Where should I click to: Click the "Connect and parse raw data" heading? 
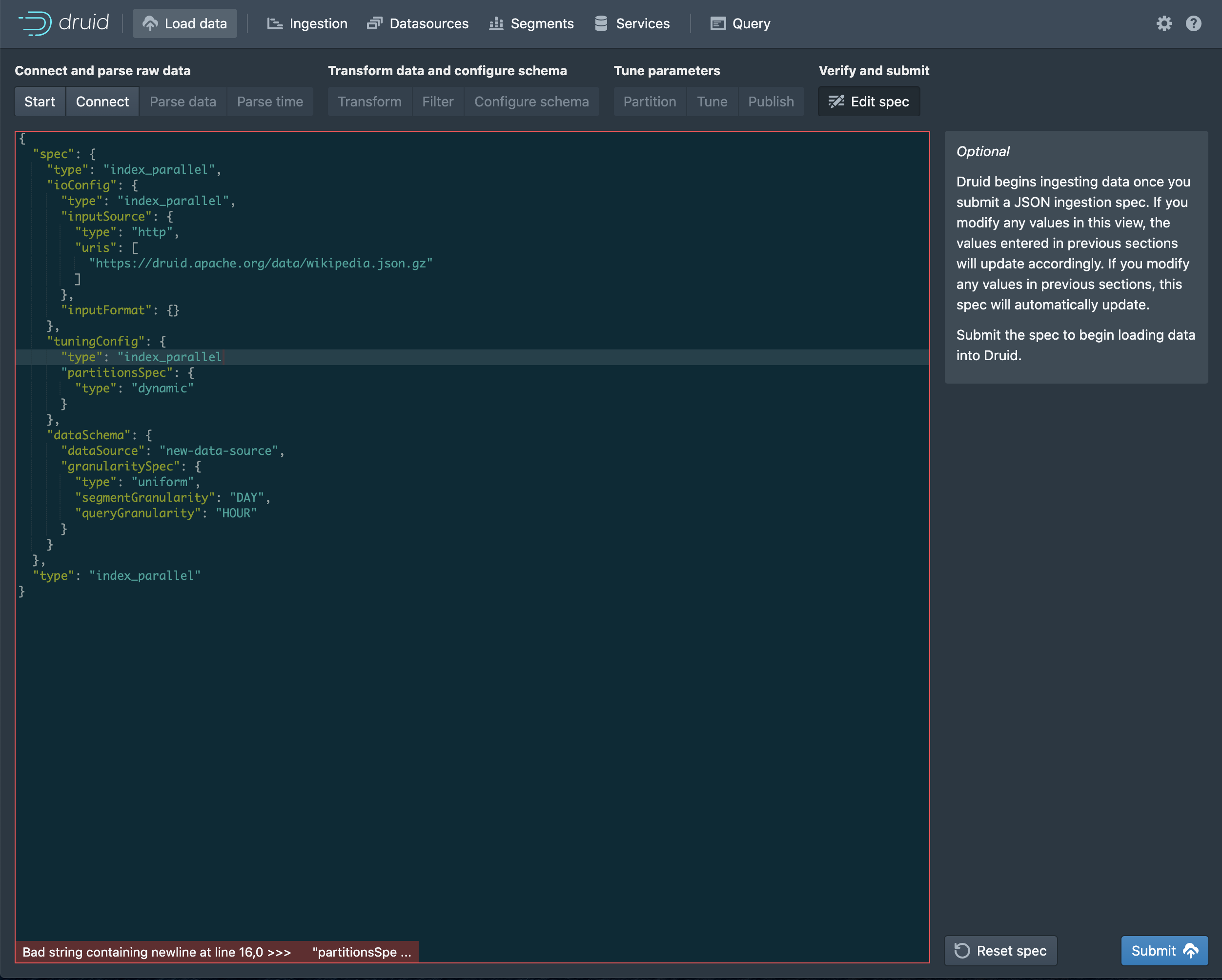(102, 71)
